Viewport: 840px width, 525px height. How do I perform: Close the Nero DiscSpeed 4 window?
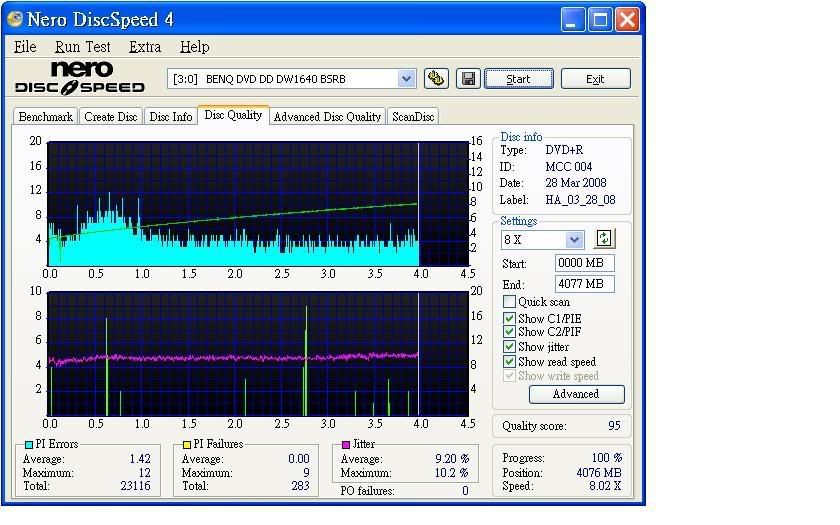(x=627, y=20)
